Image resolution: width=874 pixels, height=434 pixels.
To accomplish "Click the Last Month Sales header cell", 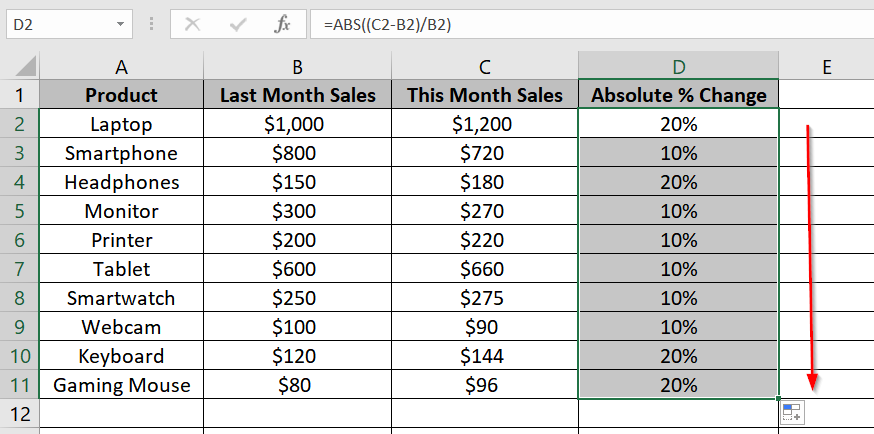I will (x=298, y=94).
